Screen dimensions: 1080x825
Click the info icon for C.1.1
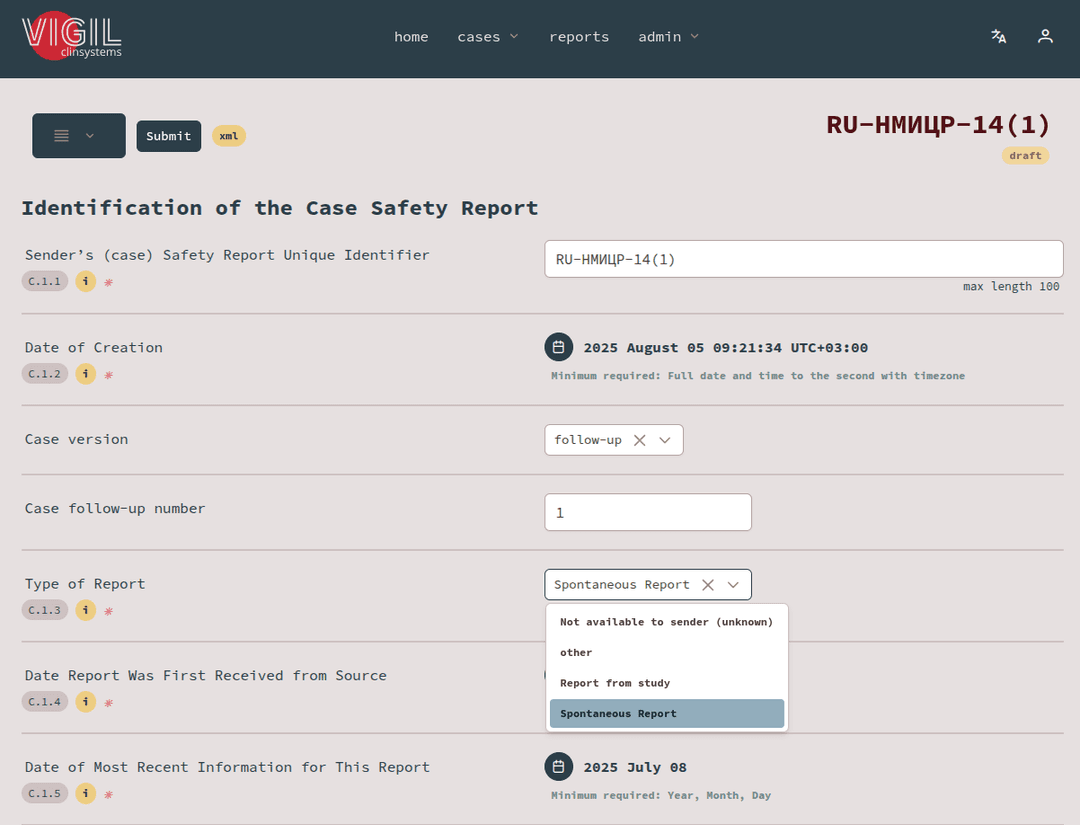tap(85, 281)
